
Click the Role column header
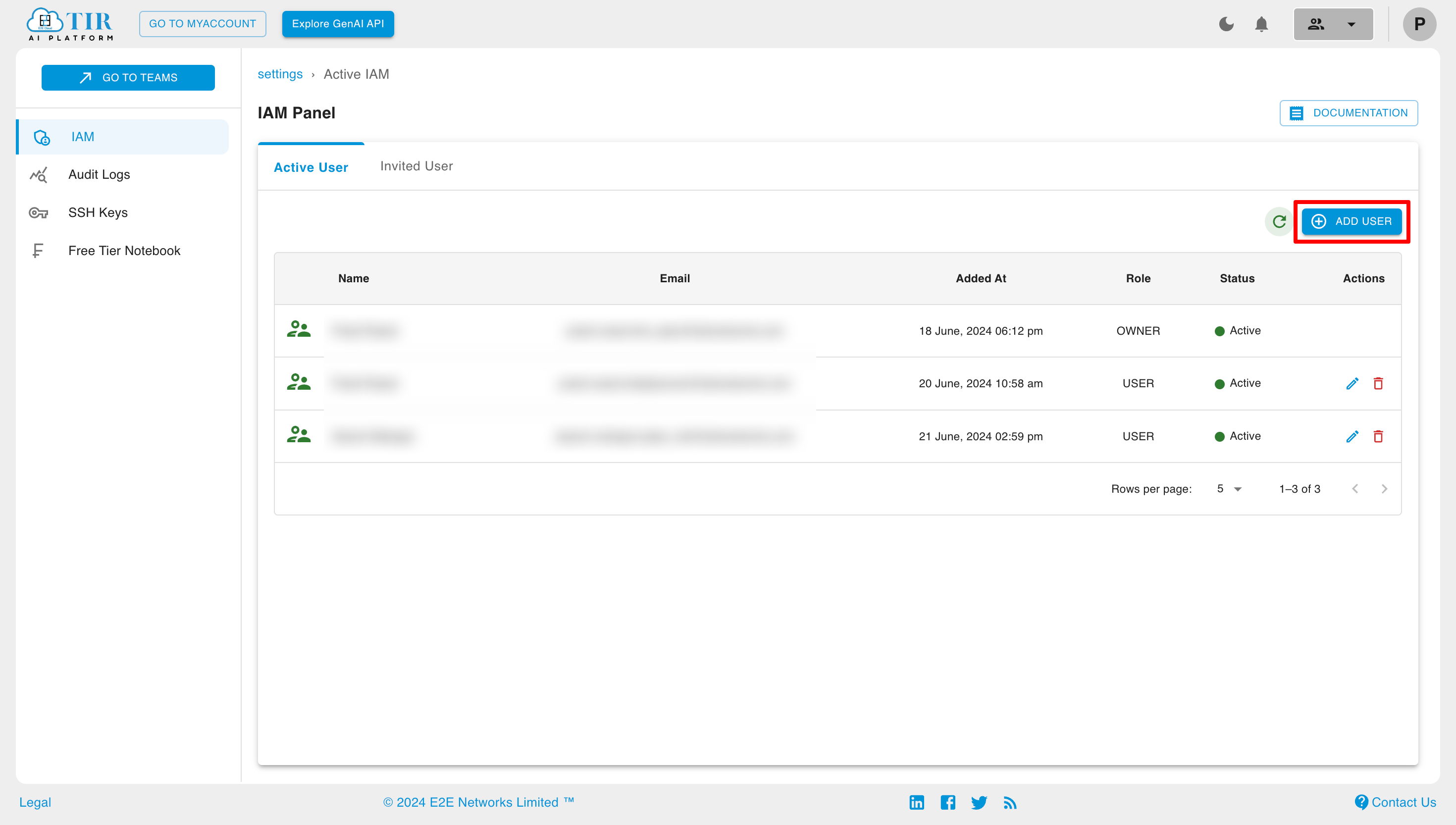[x=1138, y=278]
